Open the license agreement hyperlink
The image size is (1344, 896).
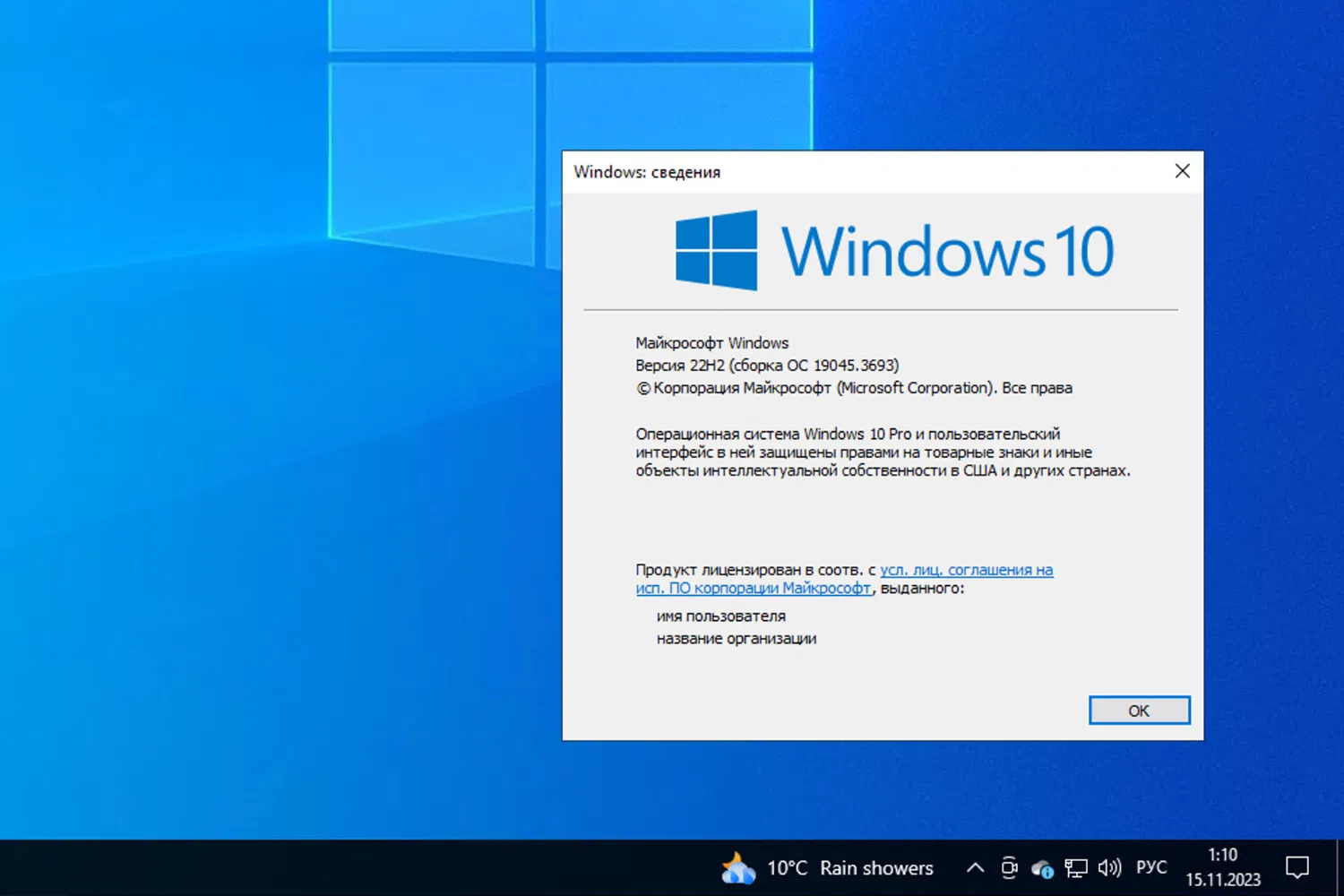tap(966, 570)
